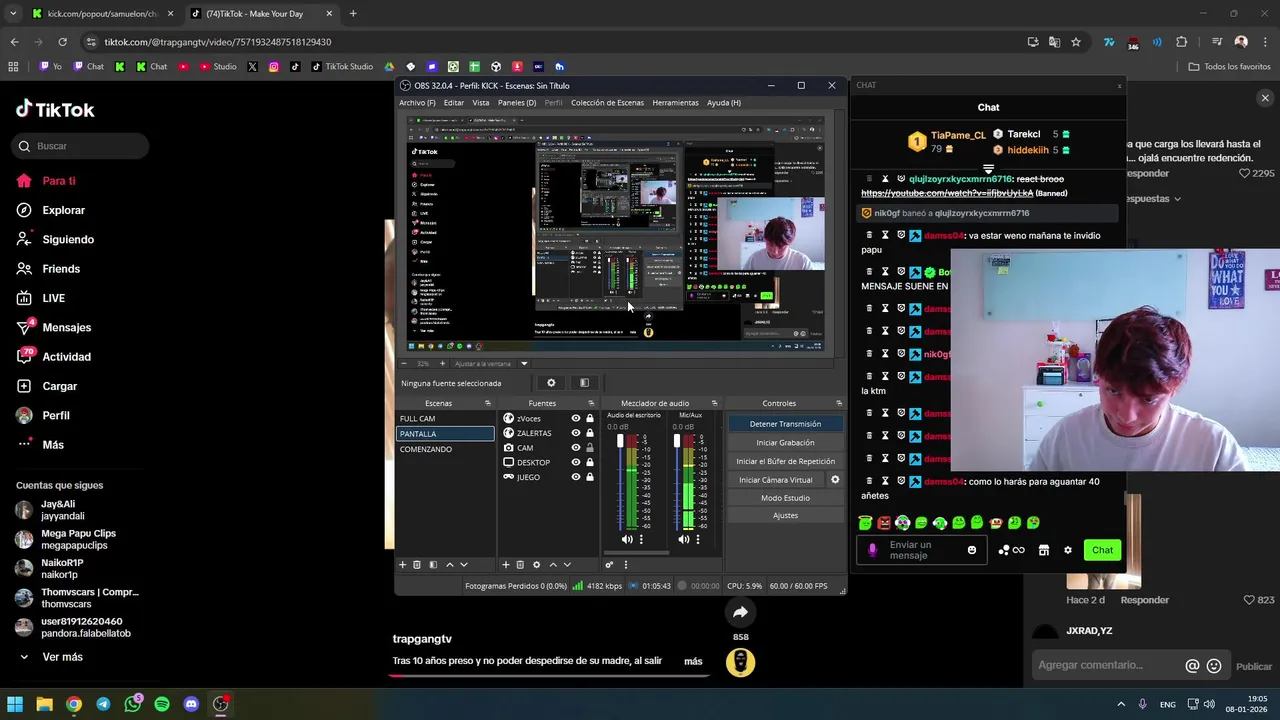Focus TikTok Buscar search field
This screenshot has width=1280, height=720.
coord(81,146)
